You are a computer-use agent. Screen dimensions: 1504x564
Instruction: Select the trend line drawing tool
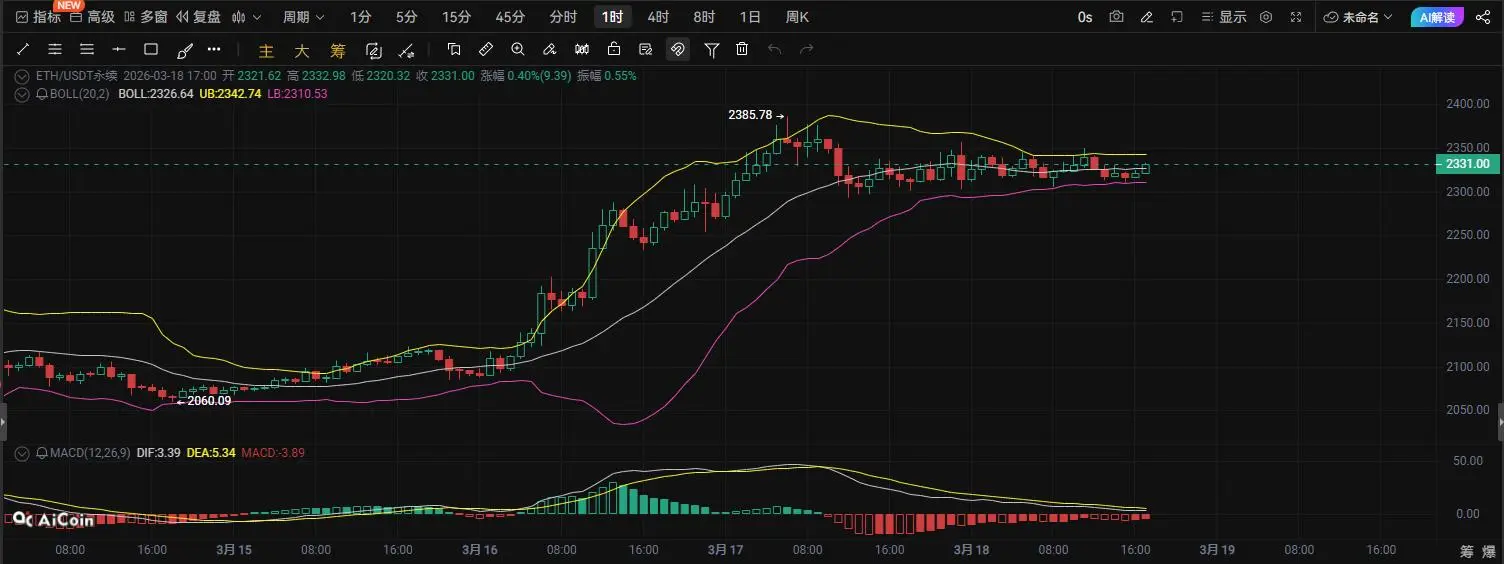point(23,49)
